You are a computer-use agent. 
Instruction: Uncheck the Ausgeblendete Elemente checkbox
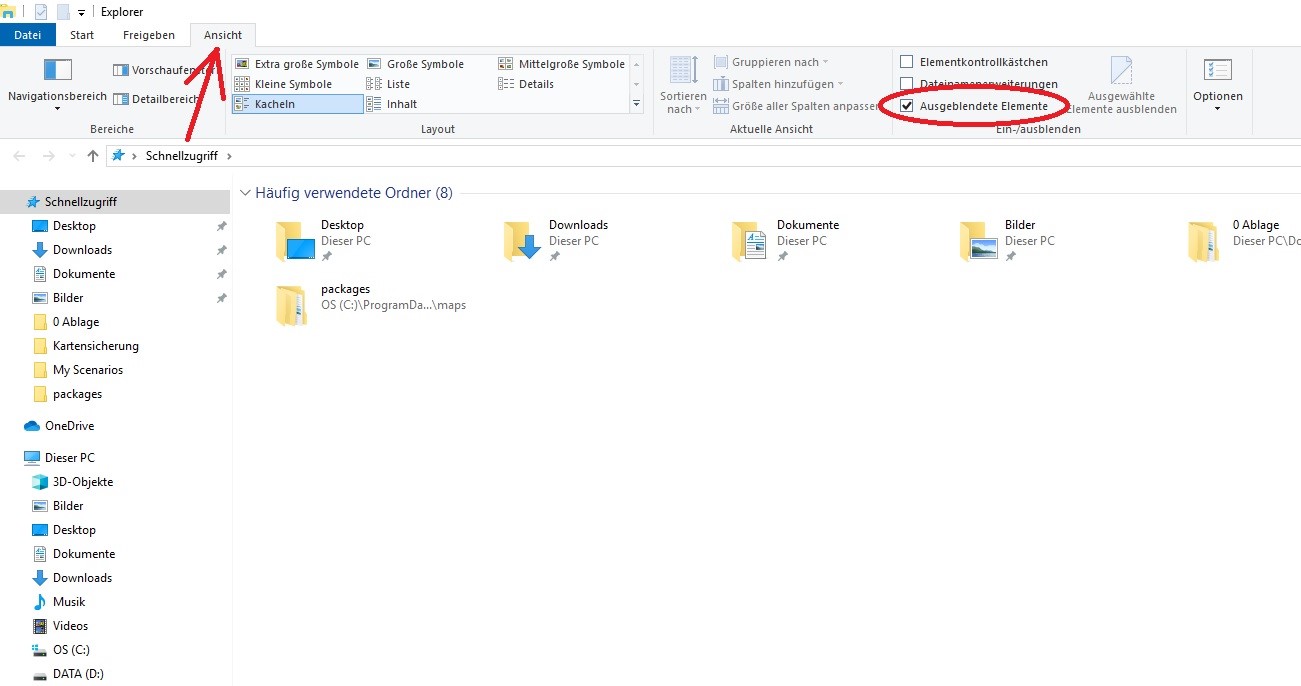click(x=907, y=106)
